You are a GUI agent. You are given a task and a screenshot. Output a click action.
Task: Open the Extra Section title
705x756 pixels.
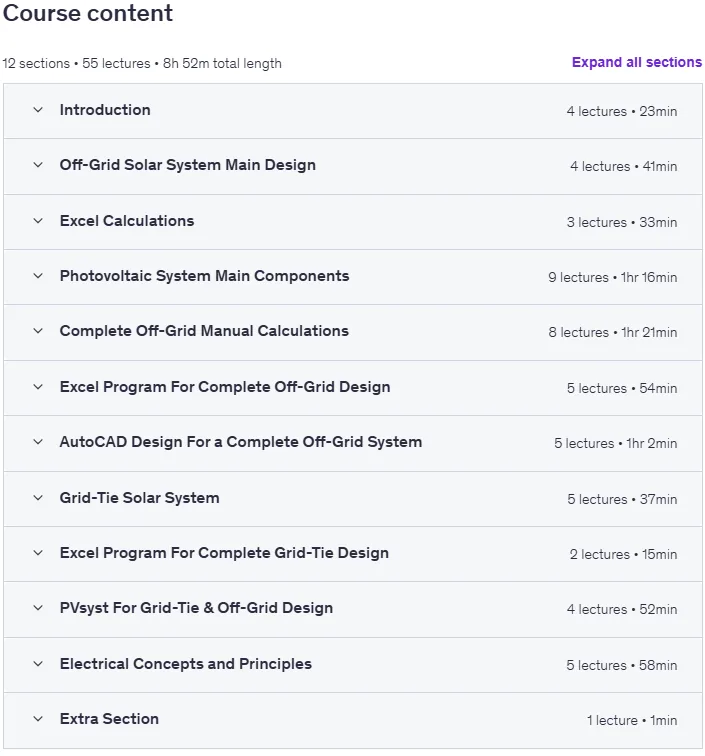[109, 718]
